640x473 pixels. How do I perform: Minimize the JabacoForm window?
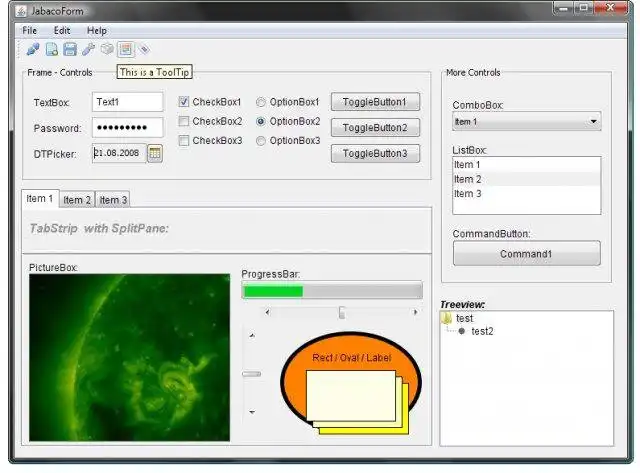564,8
